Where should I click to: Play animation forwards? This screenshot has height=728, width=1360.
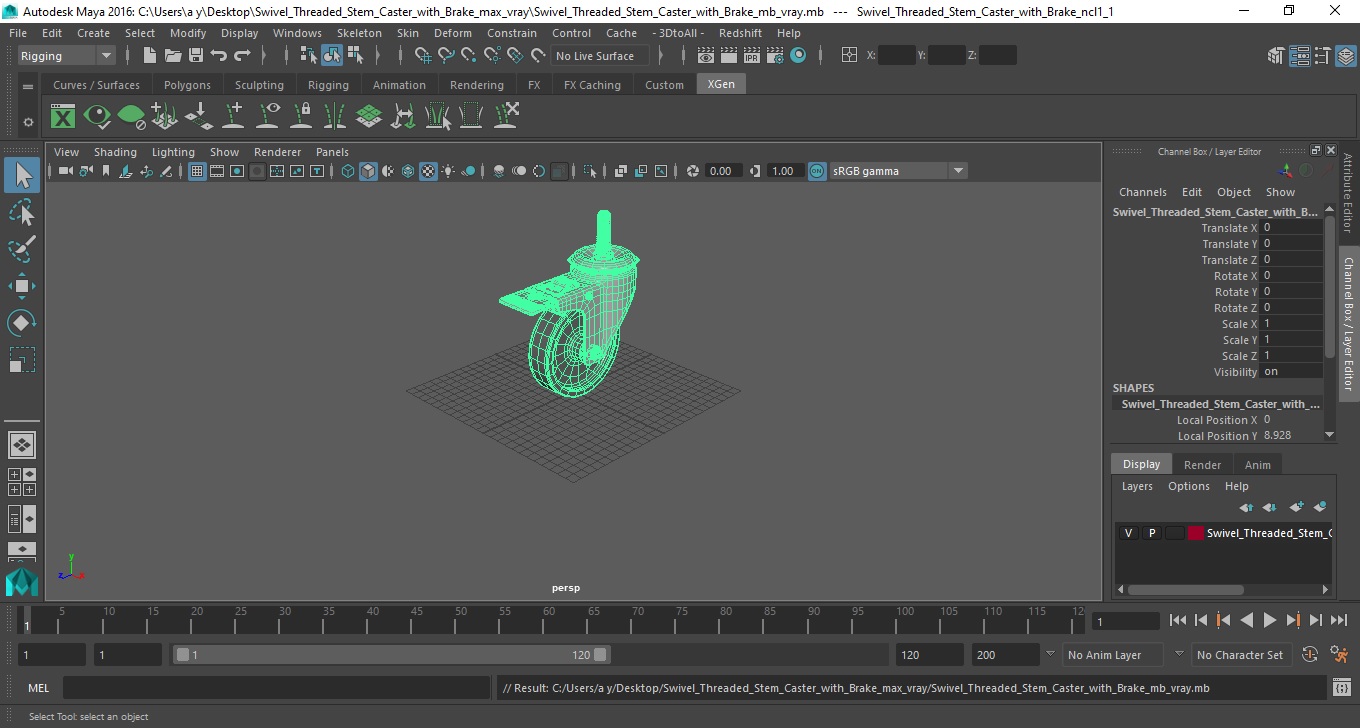point(1269,621)
